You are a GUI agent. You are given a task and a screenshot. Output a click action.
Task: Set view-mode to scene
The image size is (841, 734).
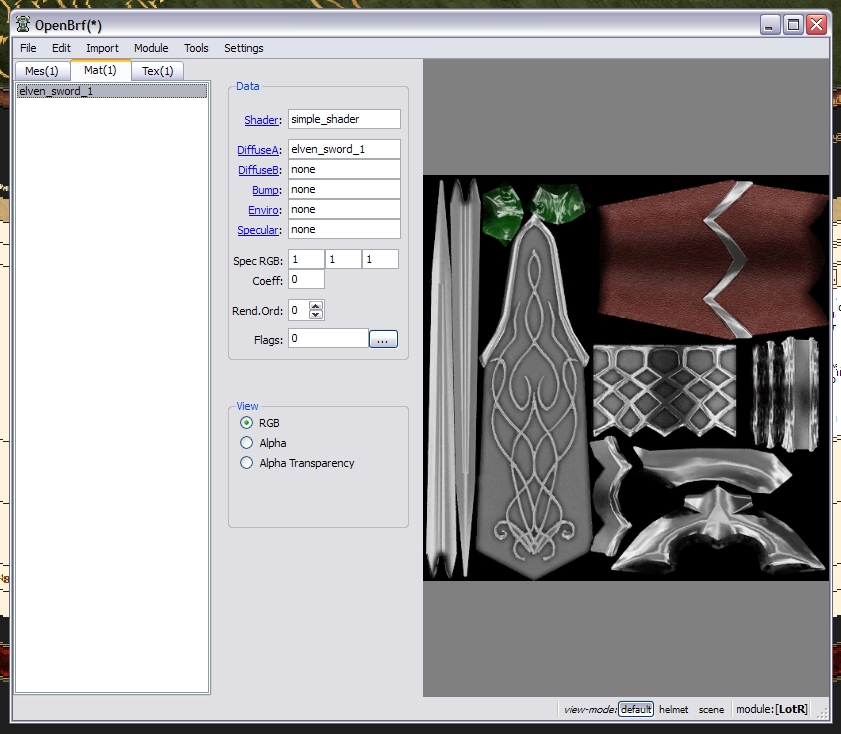point(711,709)
